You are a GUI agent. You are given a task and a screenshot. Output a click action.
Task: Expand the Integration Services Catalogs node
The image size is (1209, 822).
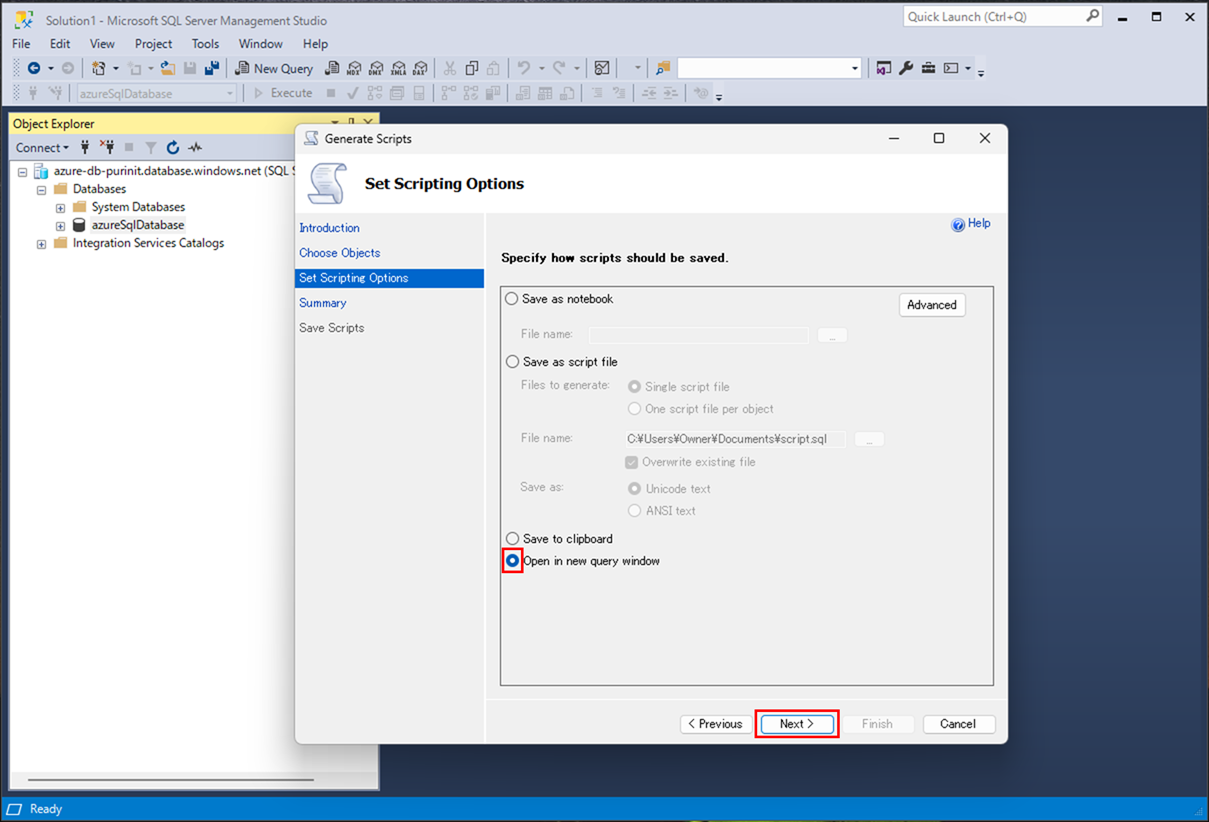pos(41,244)
